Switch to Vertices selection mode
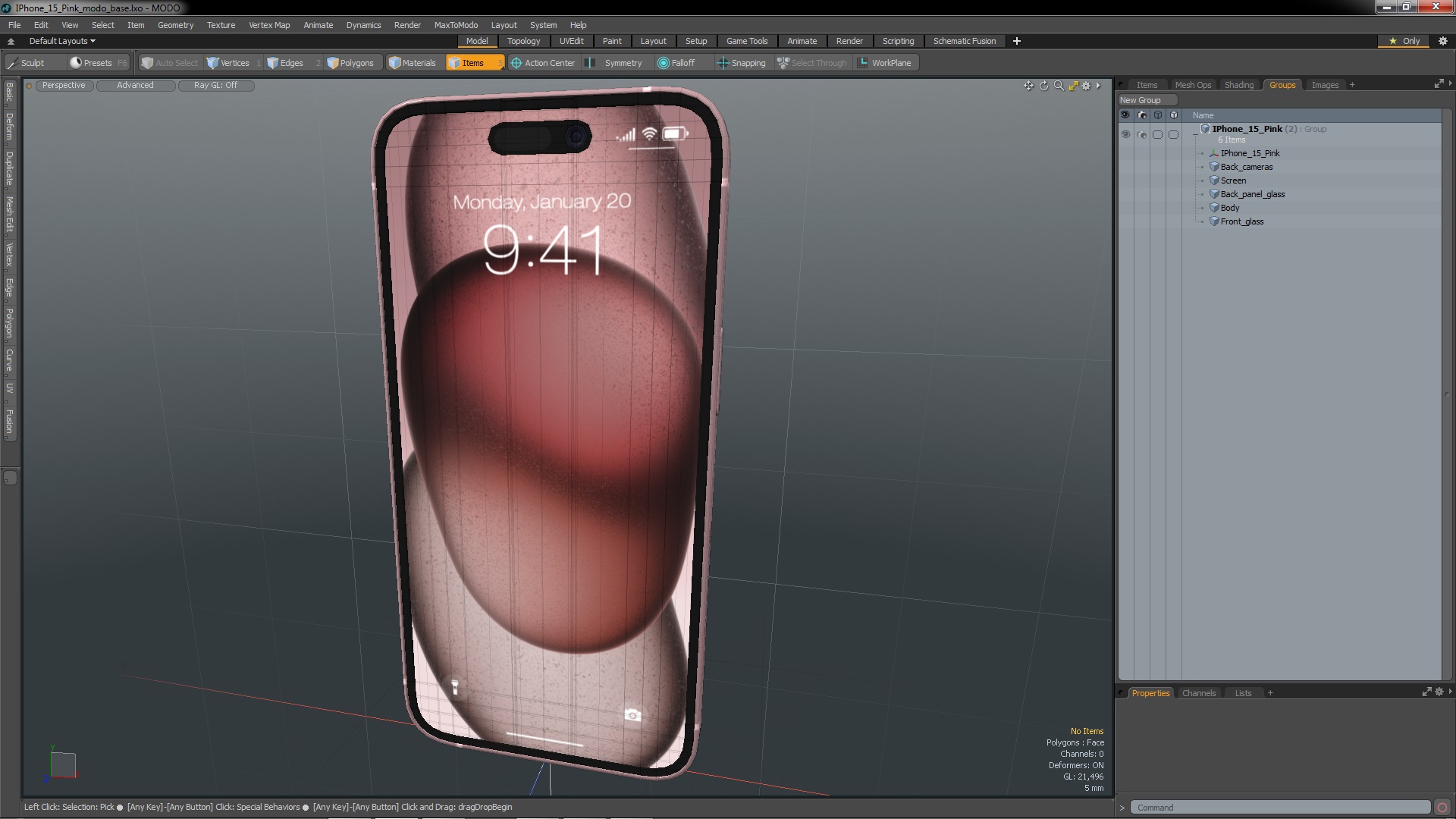 click(x=234, y=63)
